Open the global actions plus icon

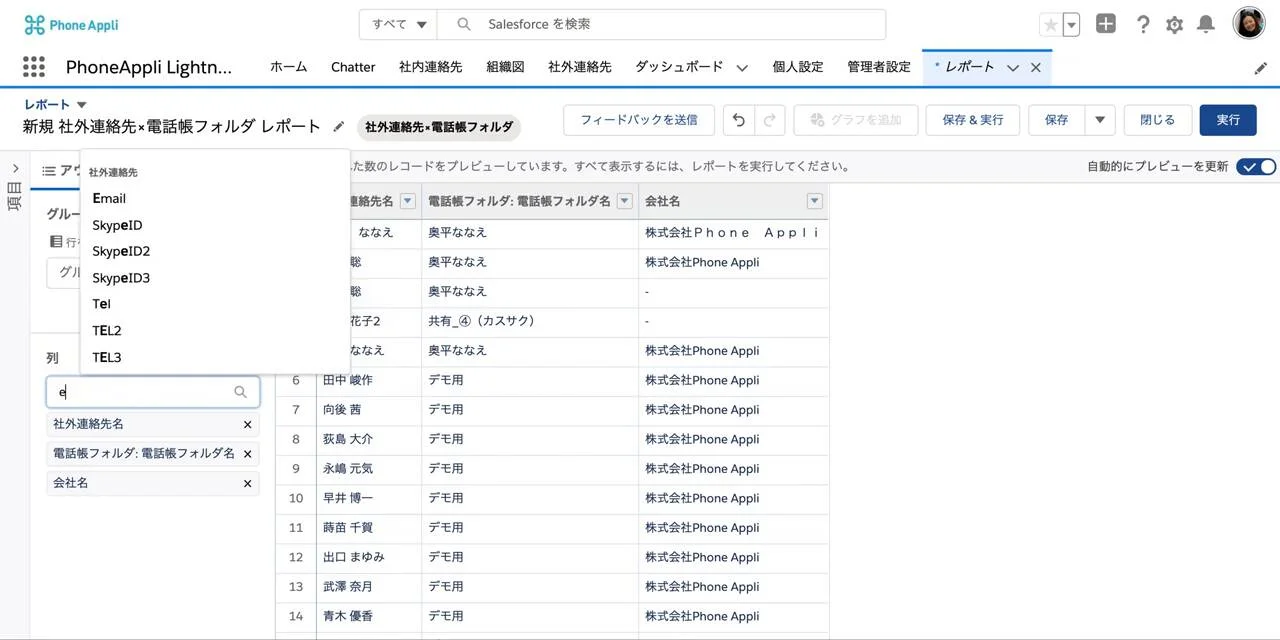1105,24
